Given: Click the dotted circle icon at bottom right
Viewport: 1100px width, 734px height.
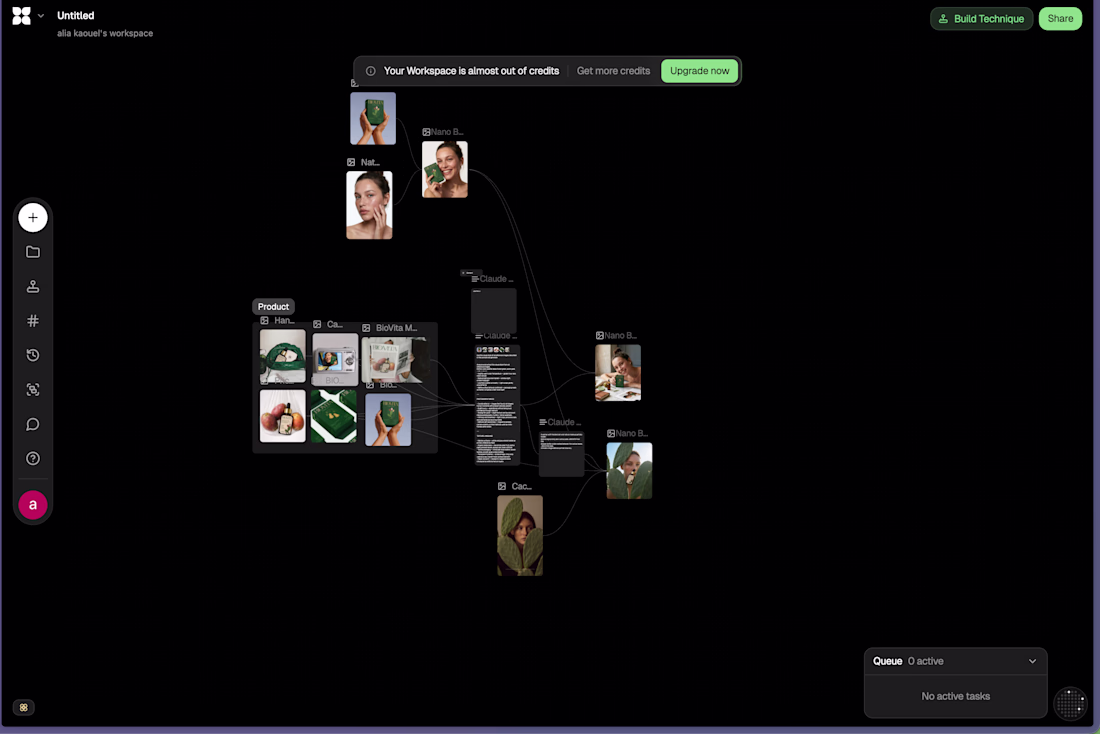Looking at the screenshot, I should click(x=1071, y=703).
